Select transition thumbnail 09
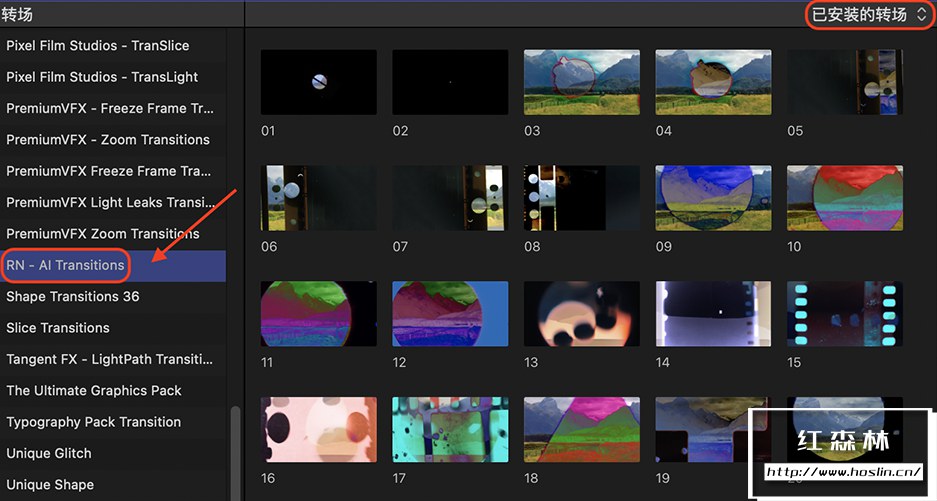This screenshot has width=937, height=501. 713,198
